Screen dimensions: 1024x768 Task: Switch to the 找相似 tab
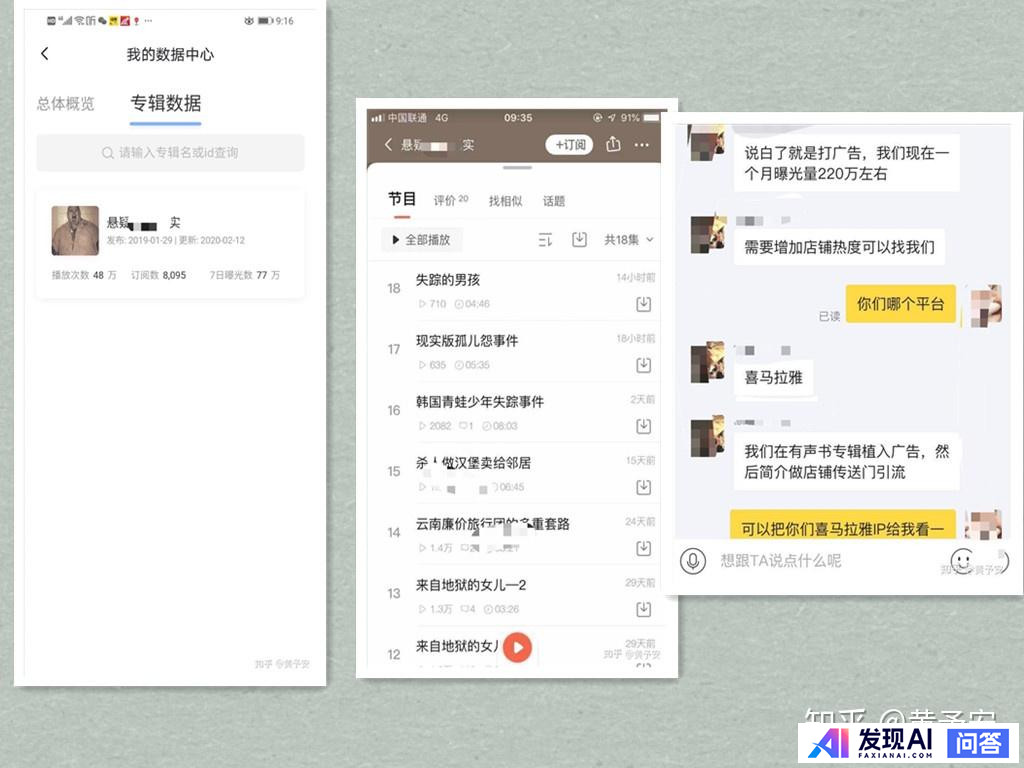pos(505,201)
